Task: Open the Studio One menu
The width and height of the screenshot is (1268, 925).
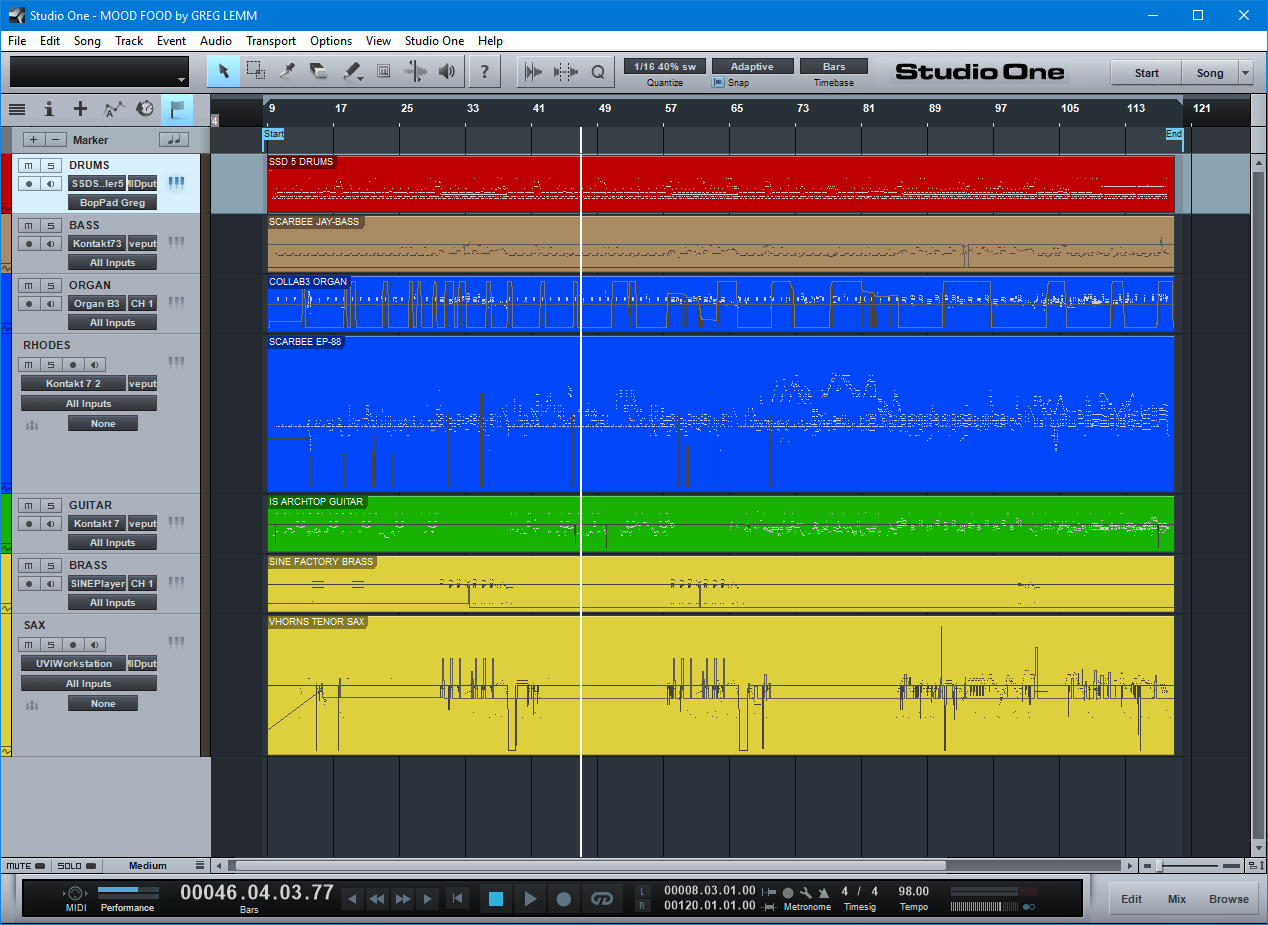Action: 434,41
